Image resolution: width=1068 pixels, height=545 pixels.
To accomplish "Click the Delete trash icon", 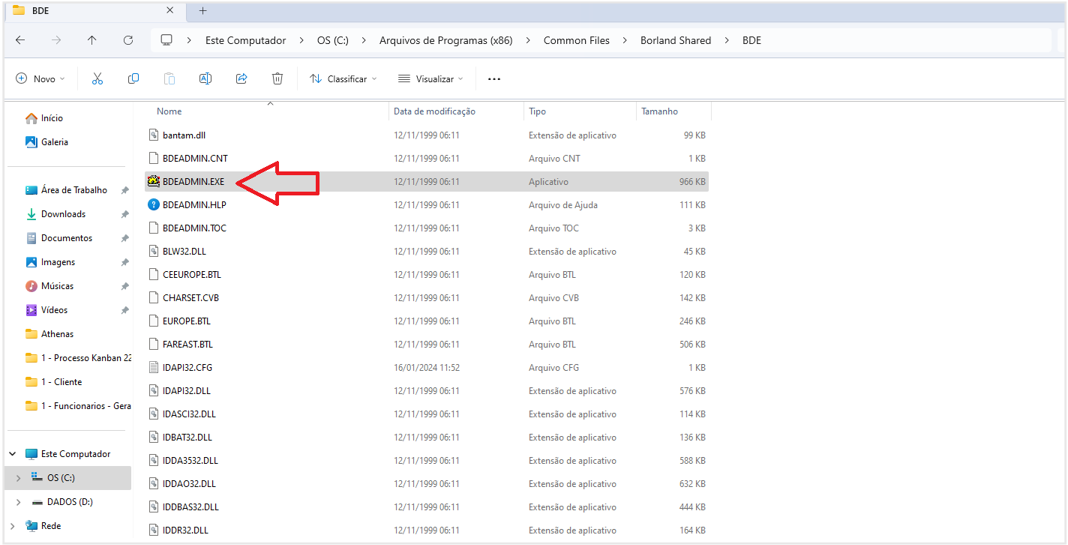I will coord(277,78).
